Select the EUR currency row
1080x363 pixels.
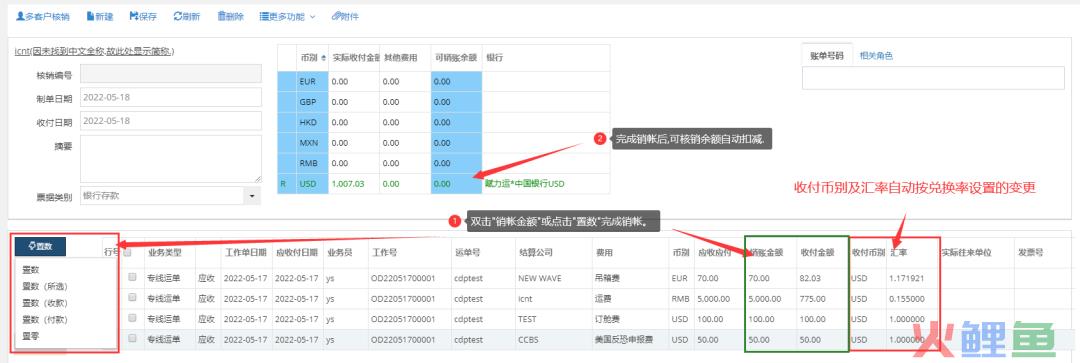point(444,81)
